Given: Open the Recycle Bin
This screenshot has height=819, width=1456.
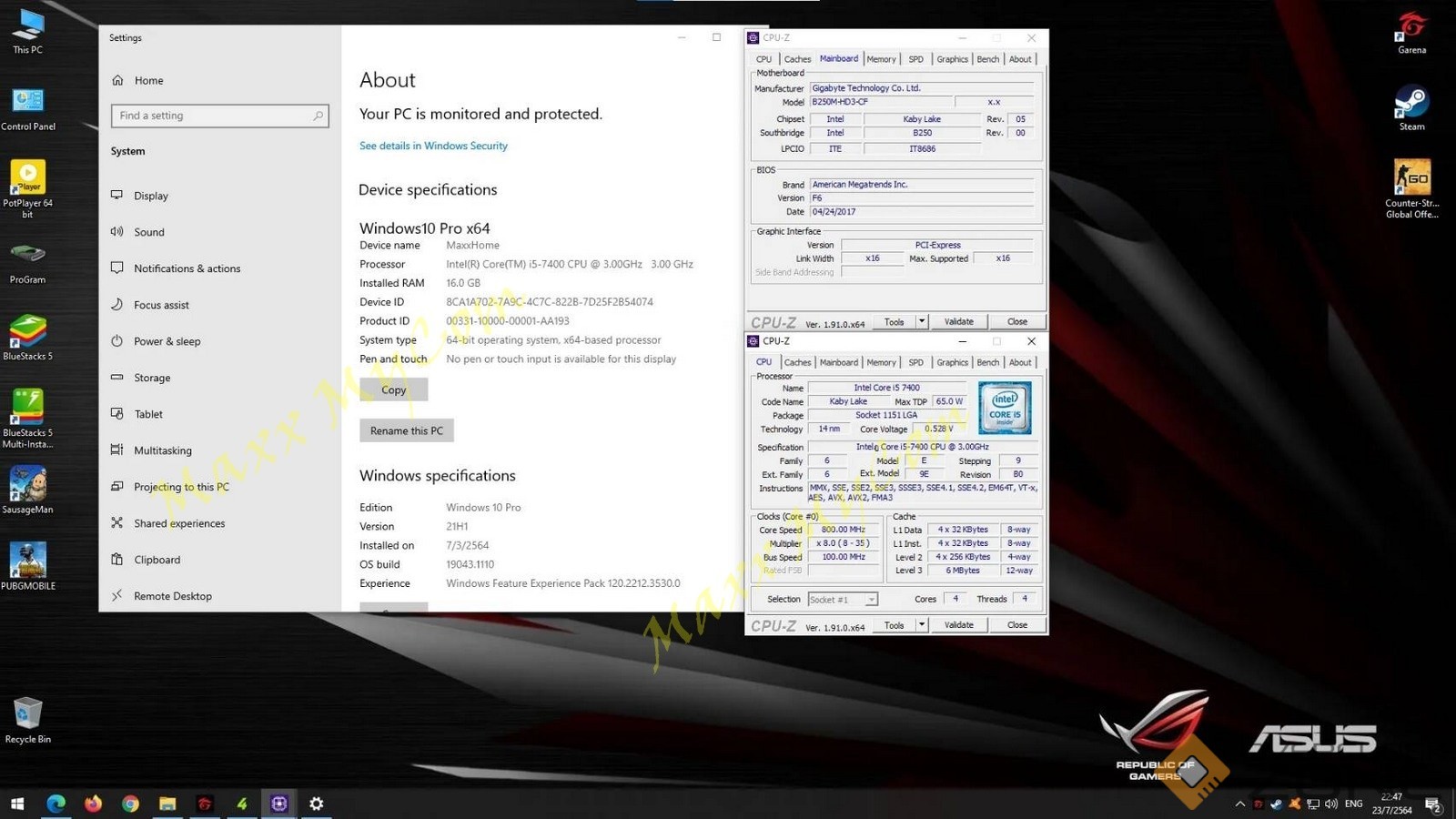Looking at the screenshot, I should [27, 714].
